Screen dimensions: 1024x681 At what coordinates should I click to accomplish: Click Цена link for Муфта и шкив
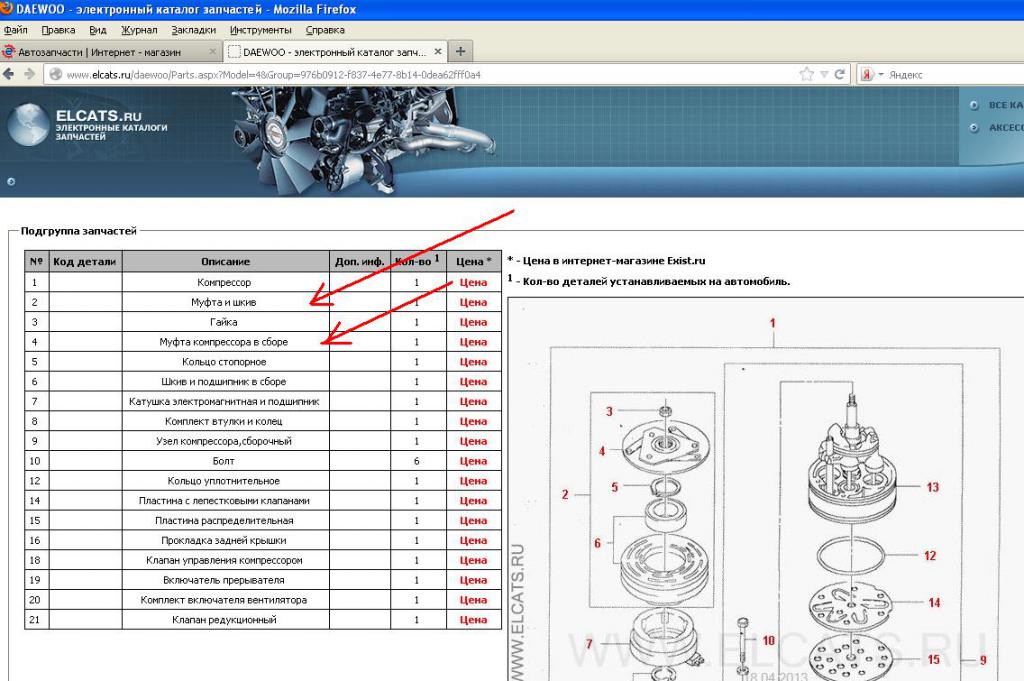click(473, 302)
